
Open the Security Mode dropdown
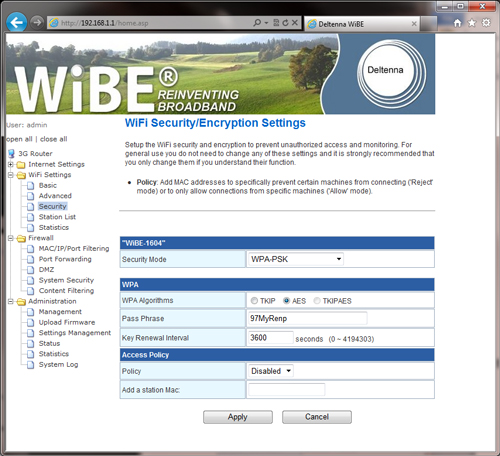(x=296, y=259)
